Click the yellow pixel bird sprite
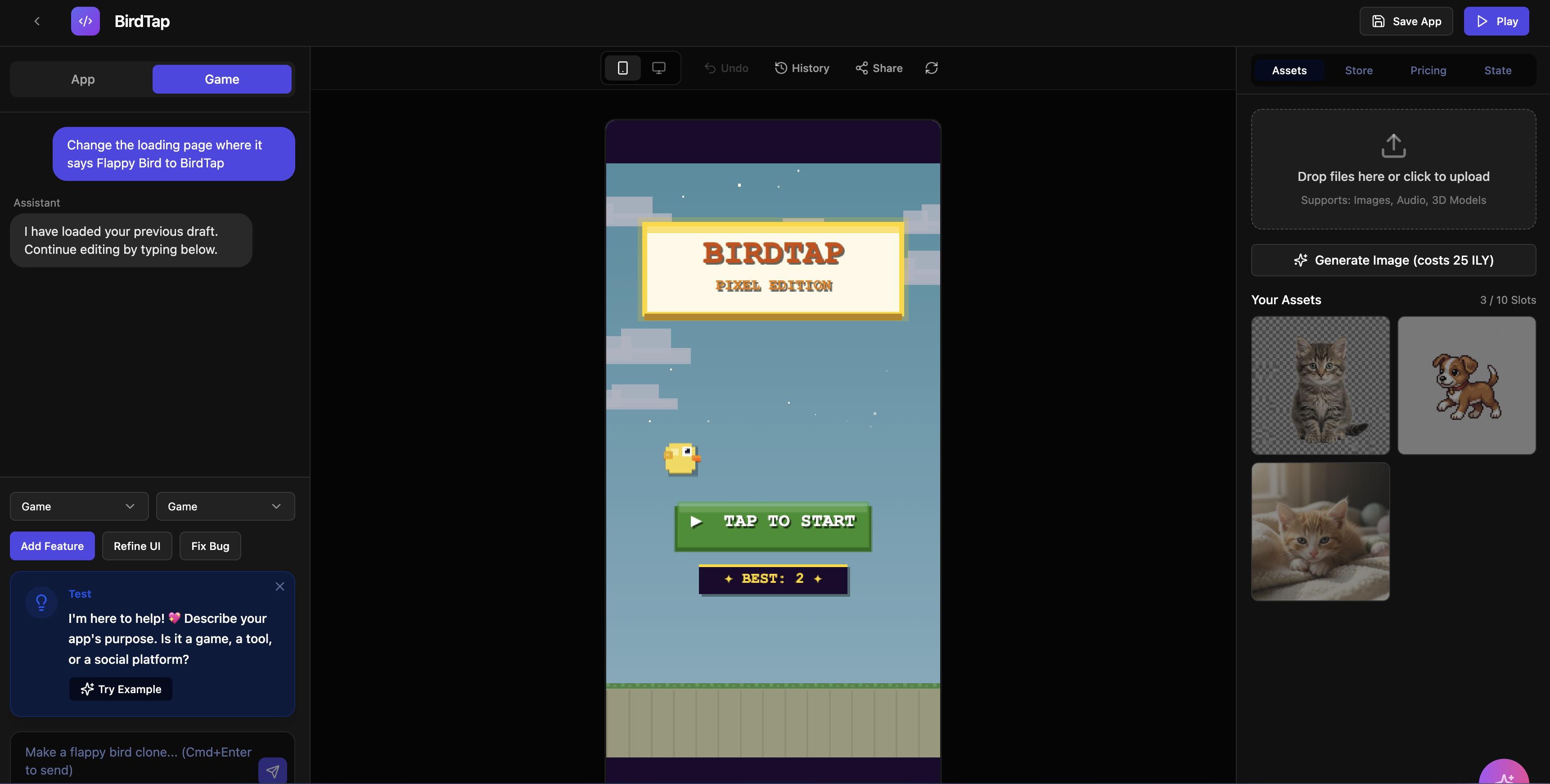This screenshot has width=1550, height=784. 682,459
